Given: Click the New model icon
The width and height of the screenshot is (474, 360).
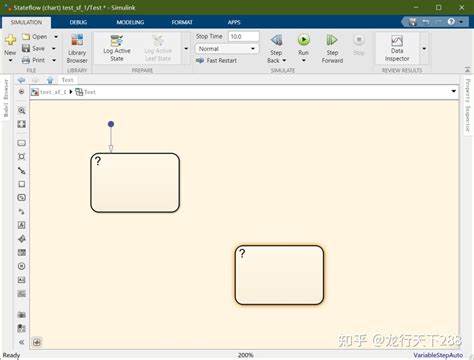Looking at the screenshot, I should coord(10,40).
